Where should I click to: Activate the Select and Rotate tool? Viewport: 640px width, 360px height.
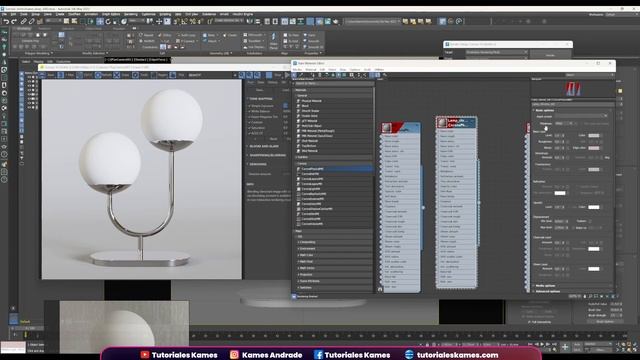pyautogui.click(x=108, y=21)
